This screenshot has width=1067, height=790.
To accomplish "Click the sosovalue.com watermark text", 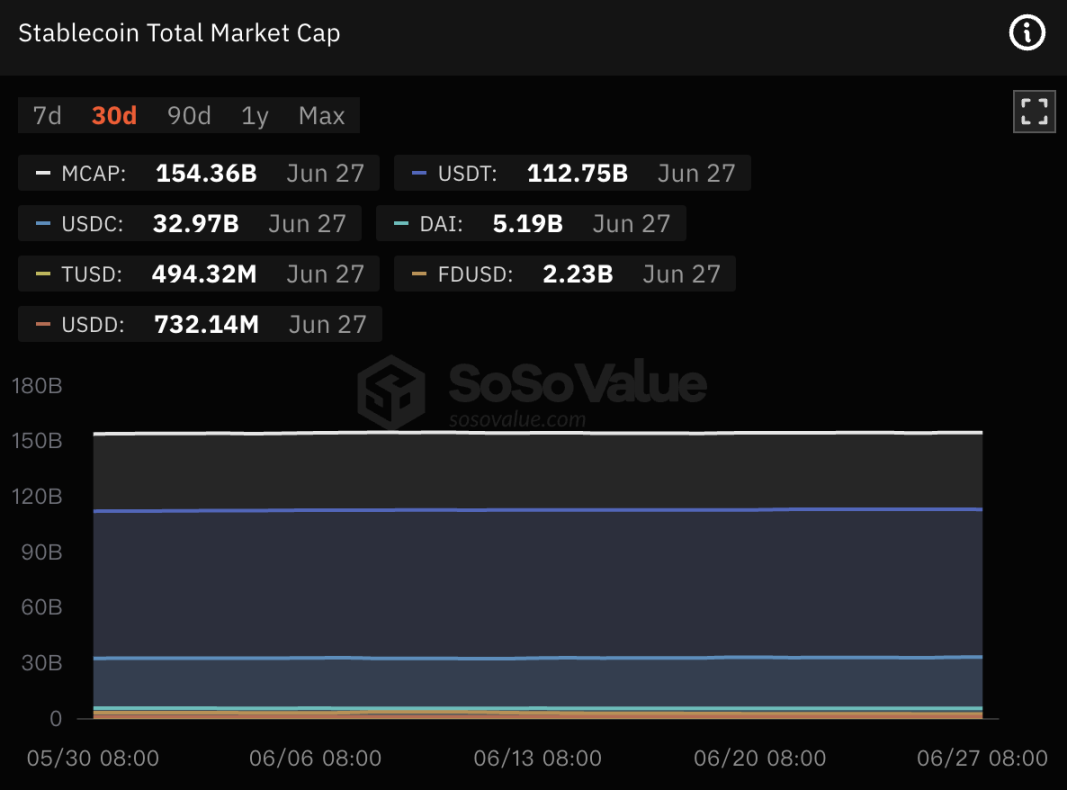I will tap(517, 418).
